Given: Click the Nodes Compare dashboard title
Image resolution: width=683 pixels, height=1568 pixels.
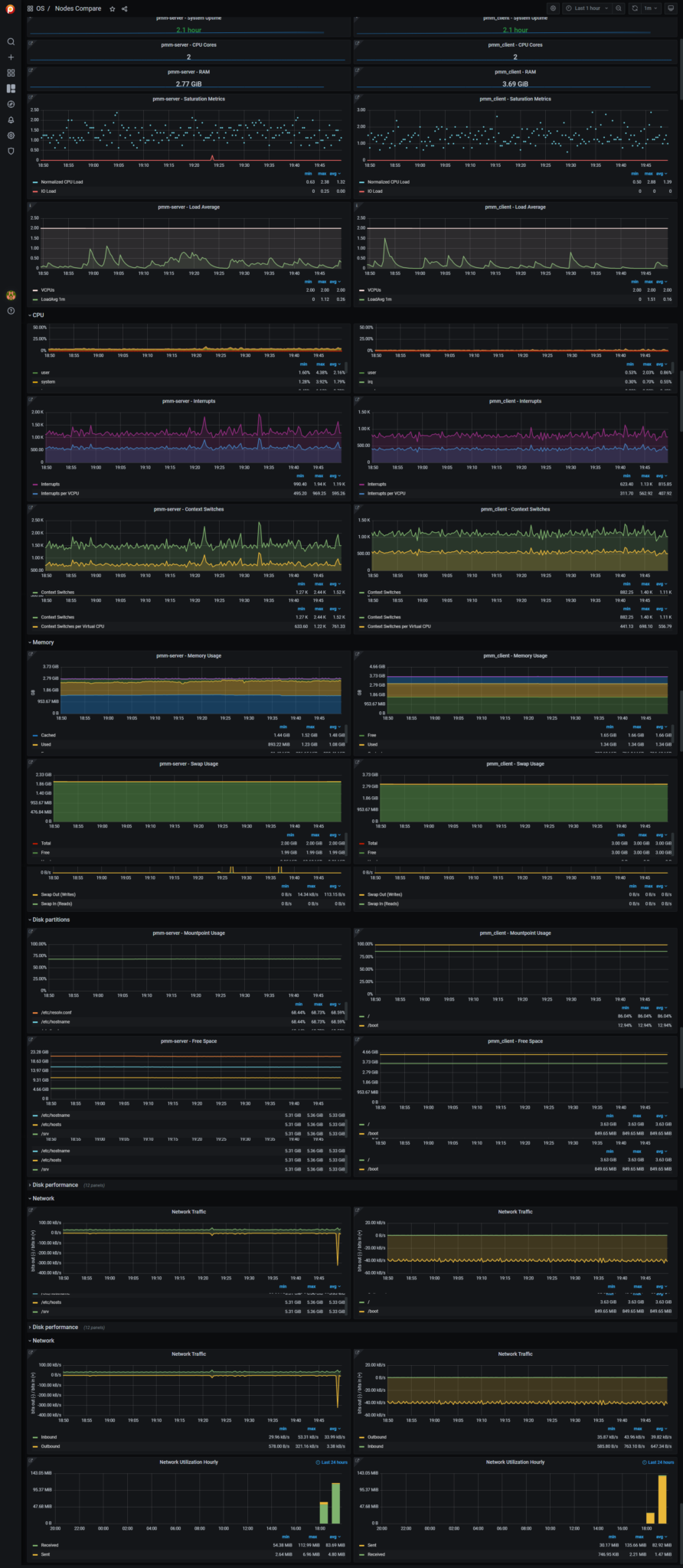Looking at the screenshot, I should click(78, 8).
